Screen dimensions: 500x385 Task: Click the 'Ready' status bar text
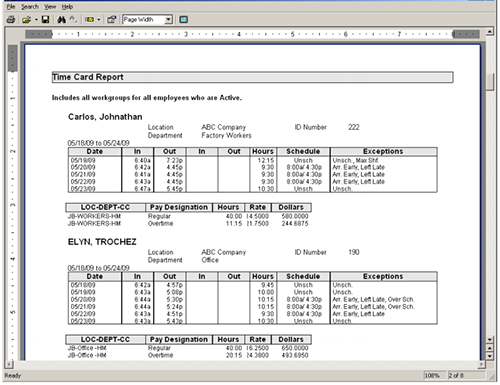13,376
